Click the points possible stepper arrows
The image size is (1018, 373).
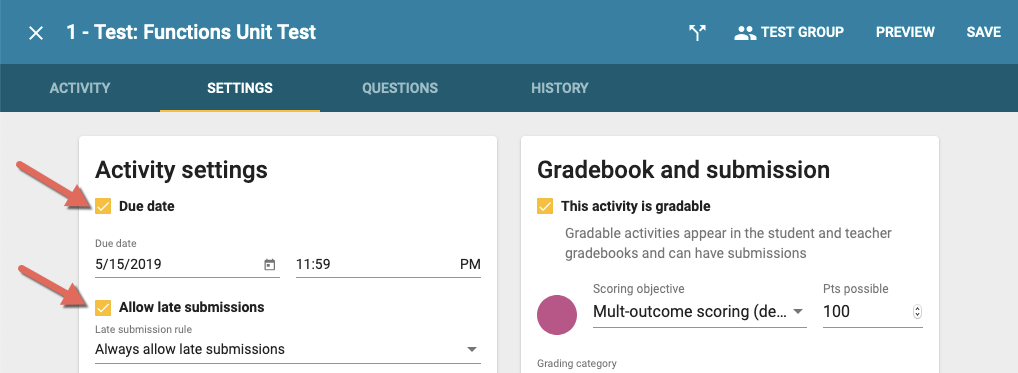pos(917,311)
